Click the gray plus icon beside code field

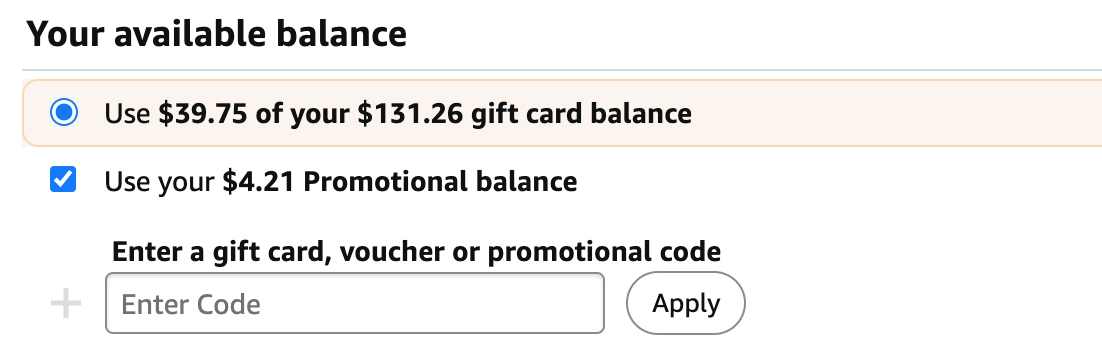click(x=66, y=304)
